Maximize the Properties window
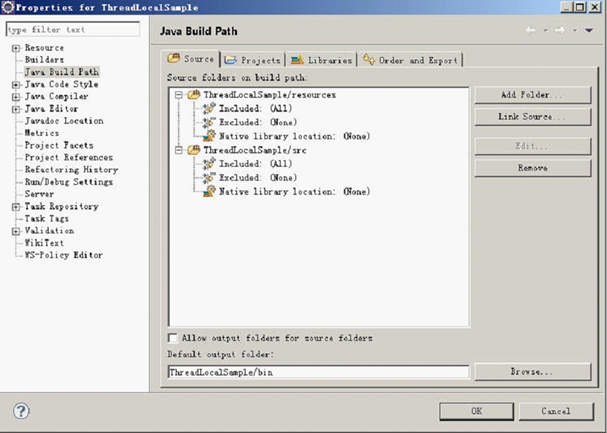 pyautogui.click(x=580, y=7)
